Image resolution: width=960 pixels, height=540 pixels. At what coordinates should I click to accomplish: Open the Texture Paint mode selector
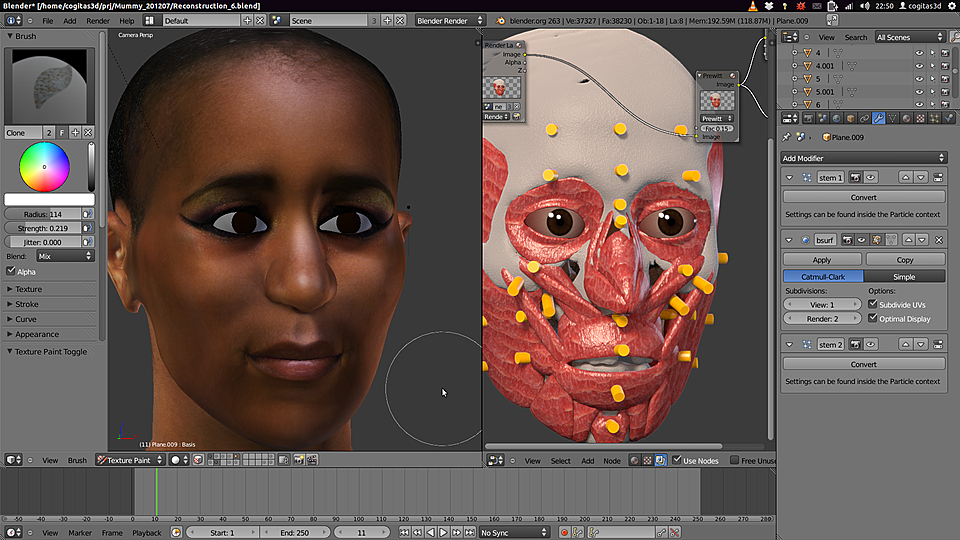tap(129, 460)
